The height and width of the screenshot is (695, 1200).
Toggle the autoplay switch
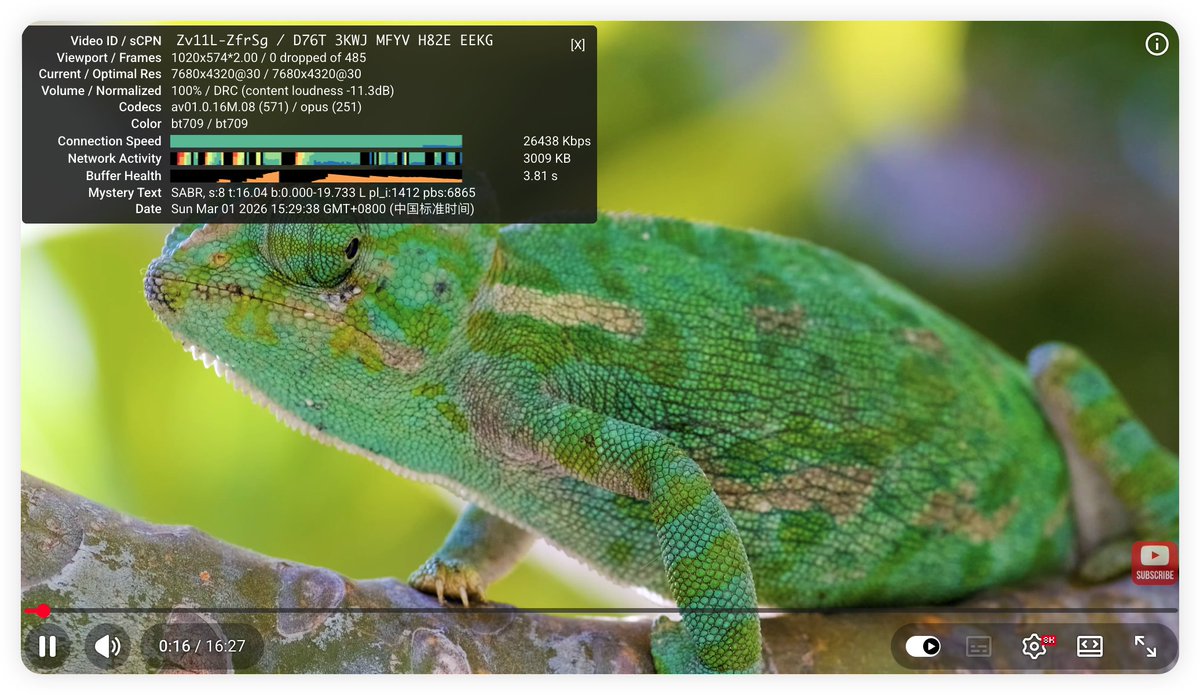[923, 647]
